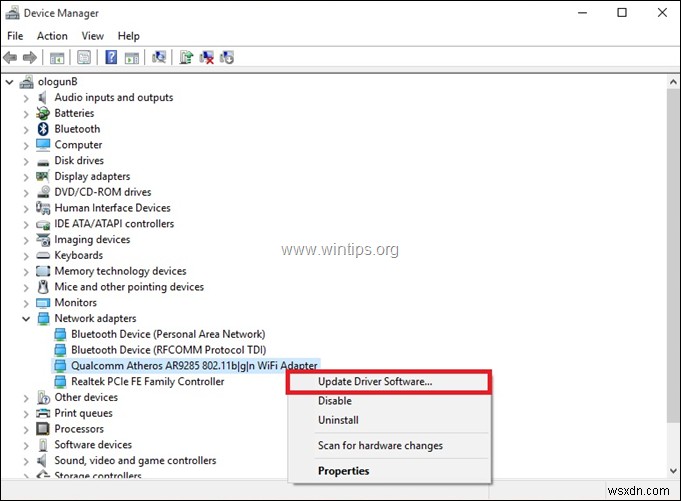This screenshot has height=501, width=681.
Task: Choose Disable in the context menu
Action: [390, 401]
